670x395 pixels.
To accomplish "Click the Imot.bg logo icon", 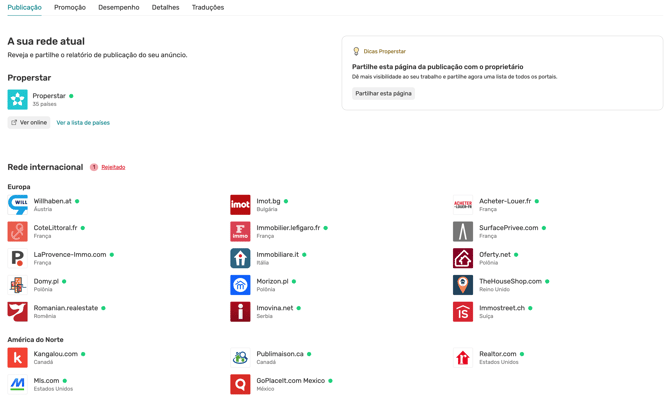I will 240,205.
